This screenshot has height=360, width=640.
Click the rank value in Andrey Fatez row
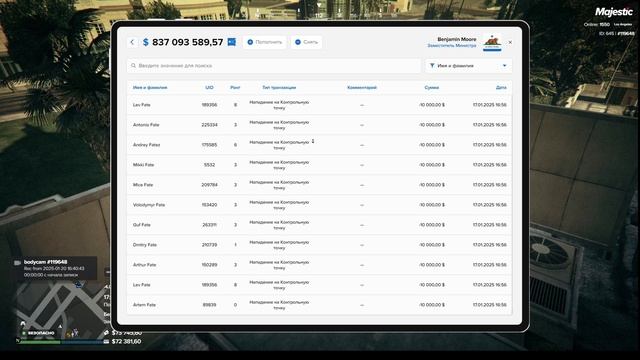[235, 145]
